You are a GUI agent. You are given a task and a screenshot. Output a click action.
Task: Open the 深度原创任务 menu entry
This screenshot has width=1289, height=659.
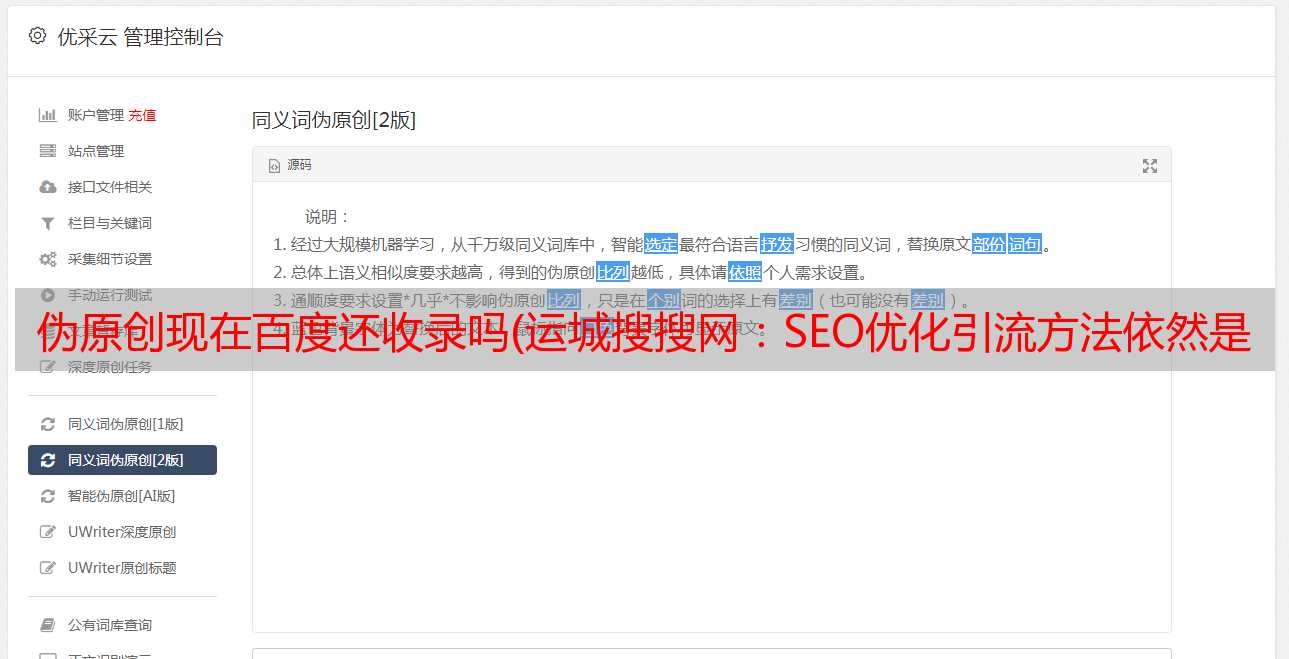tap(122, 367)
